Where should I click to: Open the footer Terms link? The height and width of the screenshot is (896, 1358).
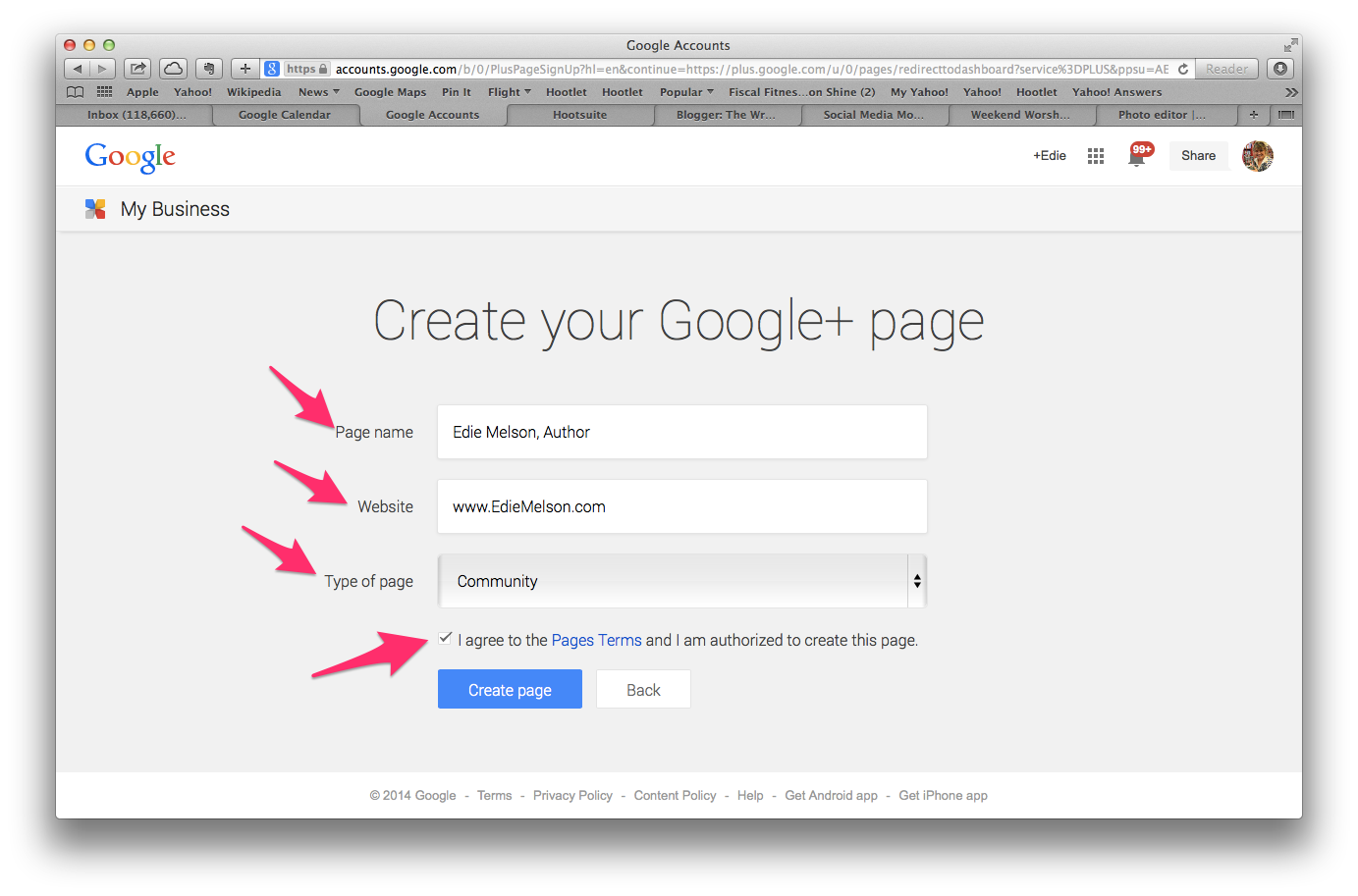coord(494,795)
